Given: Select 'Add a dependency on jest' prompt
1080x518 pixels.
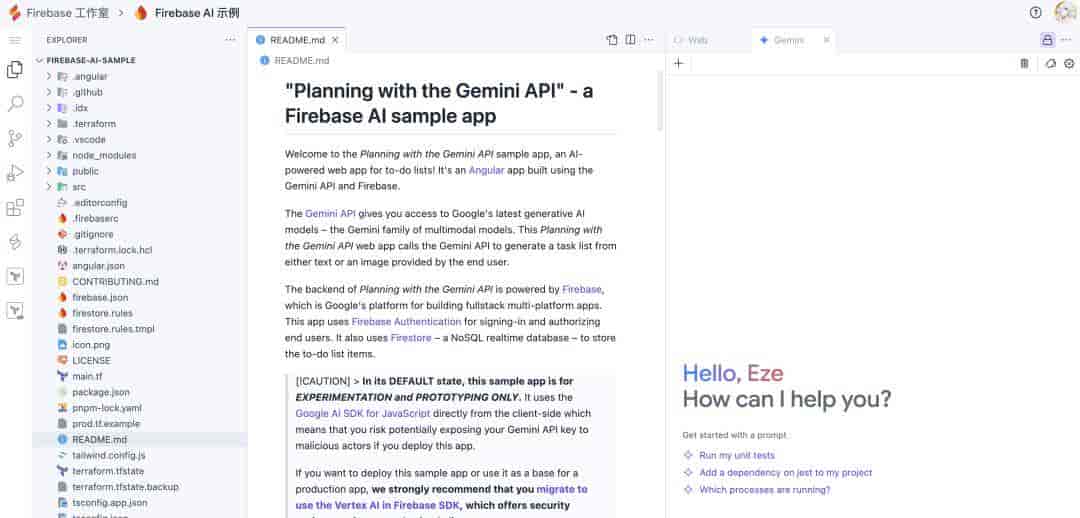Looking at the screenshot, I should pyautogui.click(x=785, y=473).
